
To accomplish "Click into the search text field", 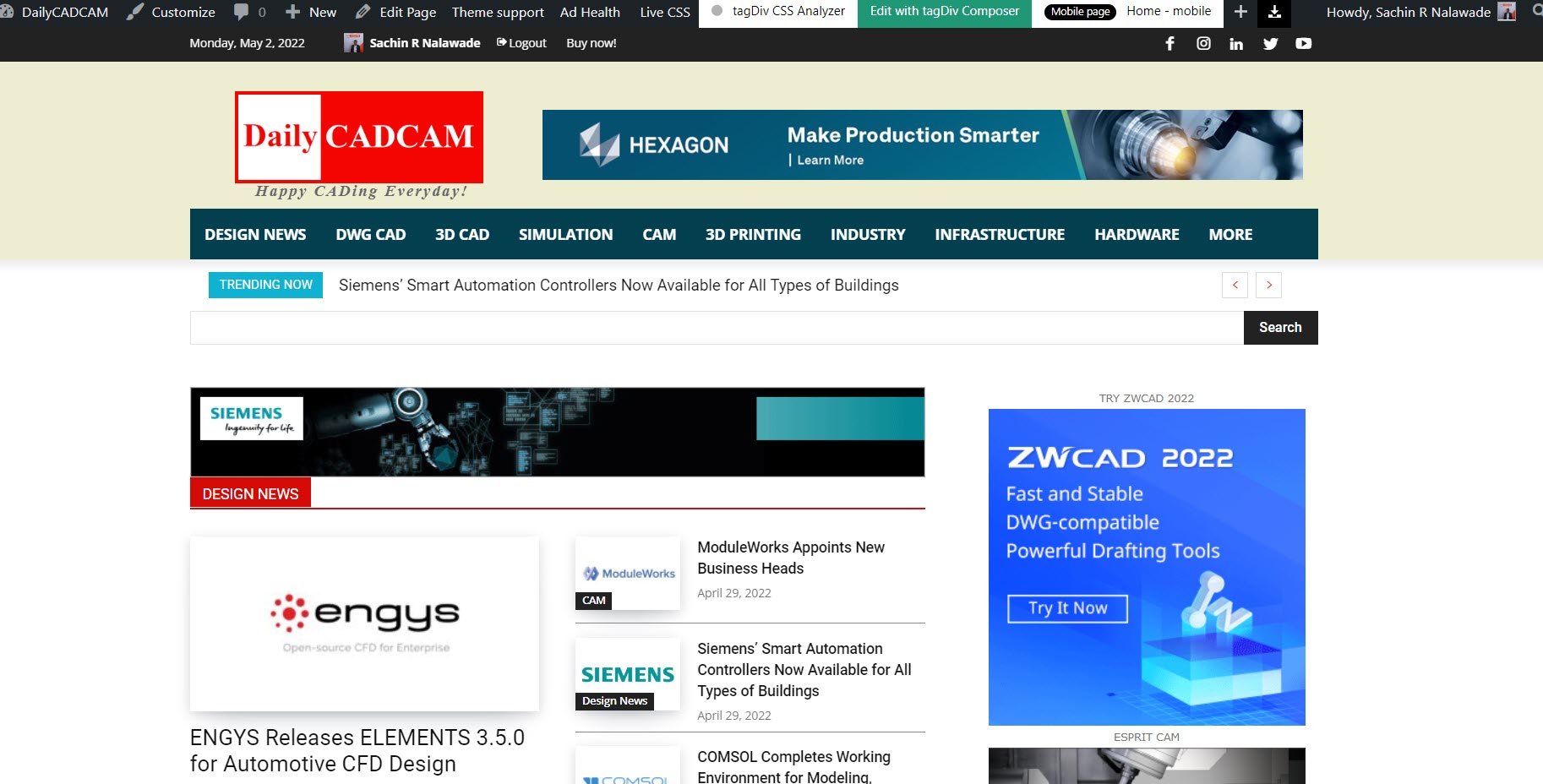I will pos(717,328).
